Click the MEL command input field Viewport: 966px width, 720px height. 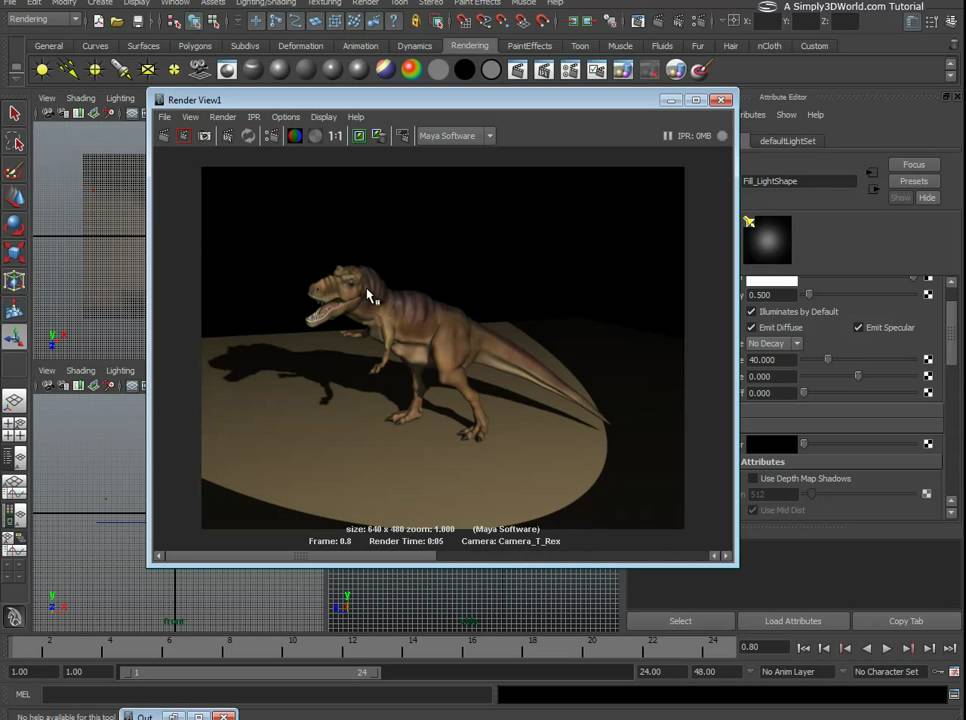tap(267, 695)
